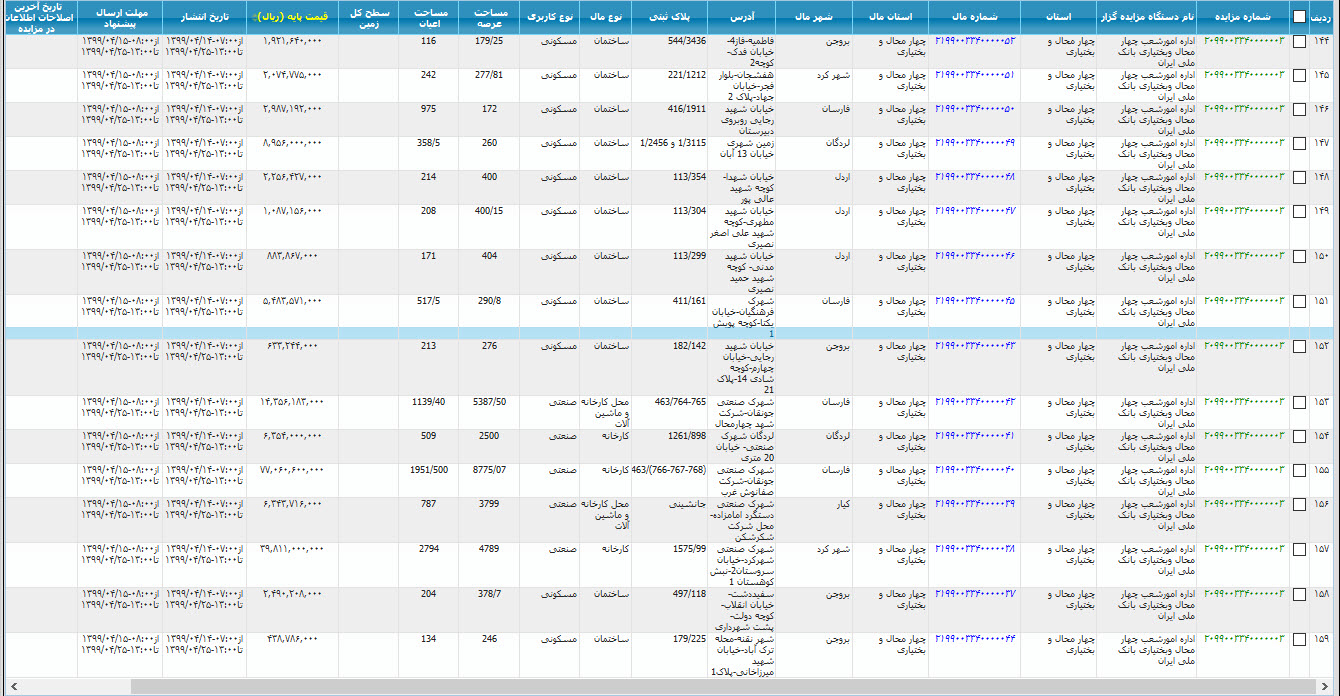This screenshot has width=1340, height=696.
Task: Sort by شماره مزایده column header
Action: pyautogui.click(x=1246, y=18)
